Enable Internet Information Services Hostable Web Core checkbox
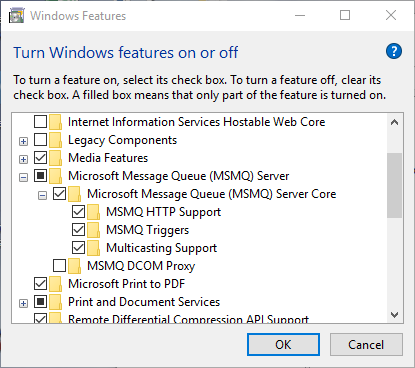The height and width of the screenshot is (368, 415). click(40, 122)
